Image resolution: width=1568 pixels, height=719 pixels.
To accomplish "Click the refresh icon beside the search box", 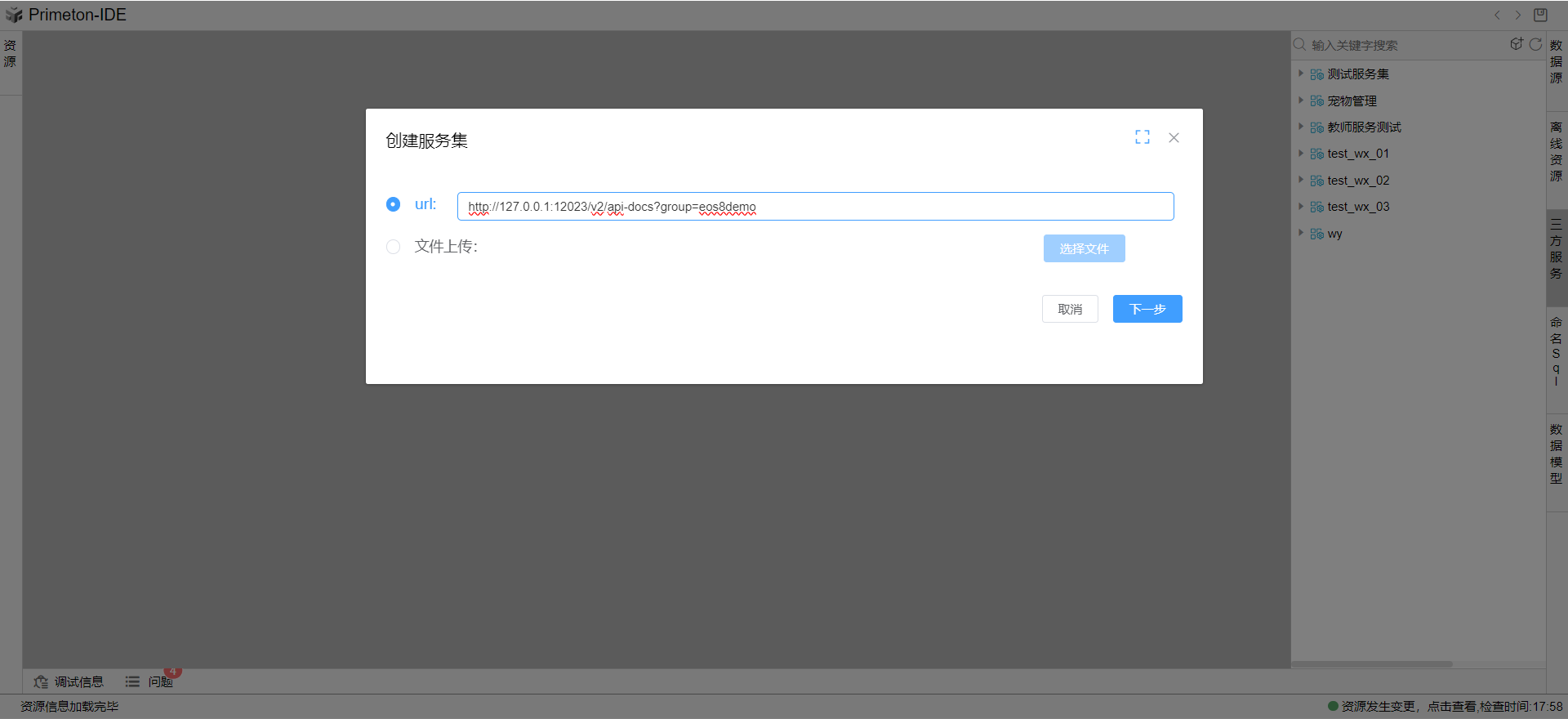I will 1535,44.
